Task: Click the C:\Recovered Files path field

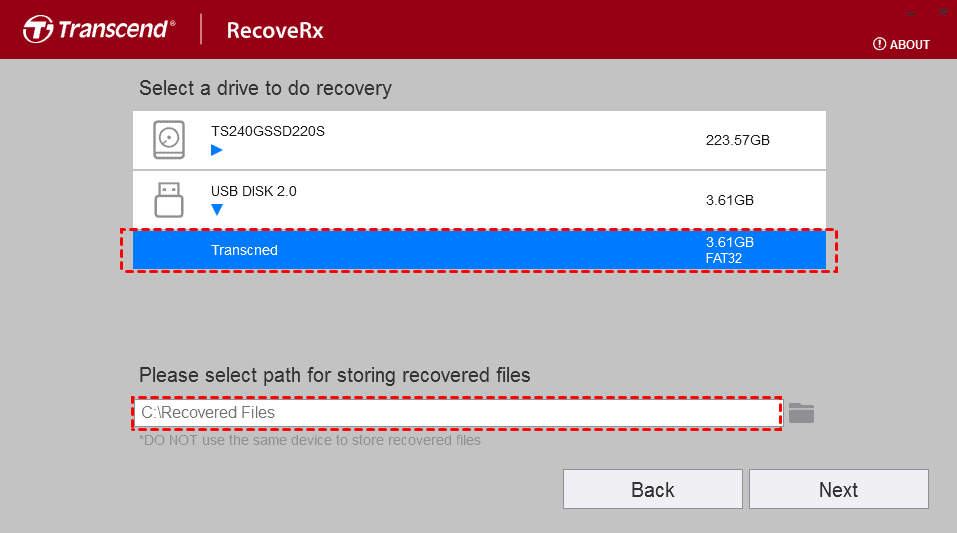Action: pos(457,413)
